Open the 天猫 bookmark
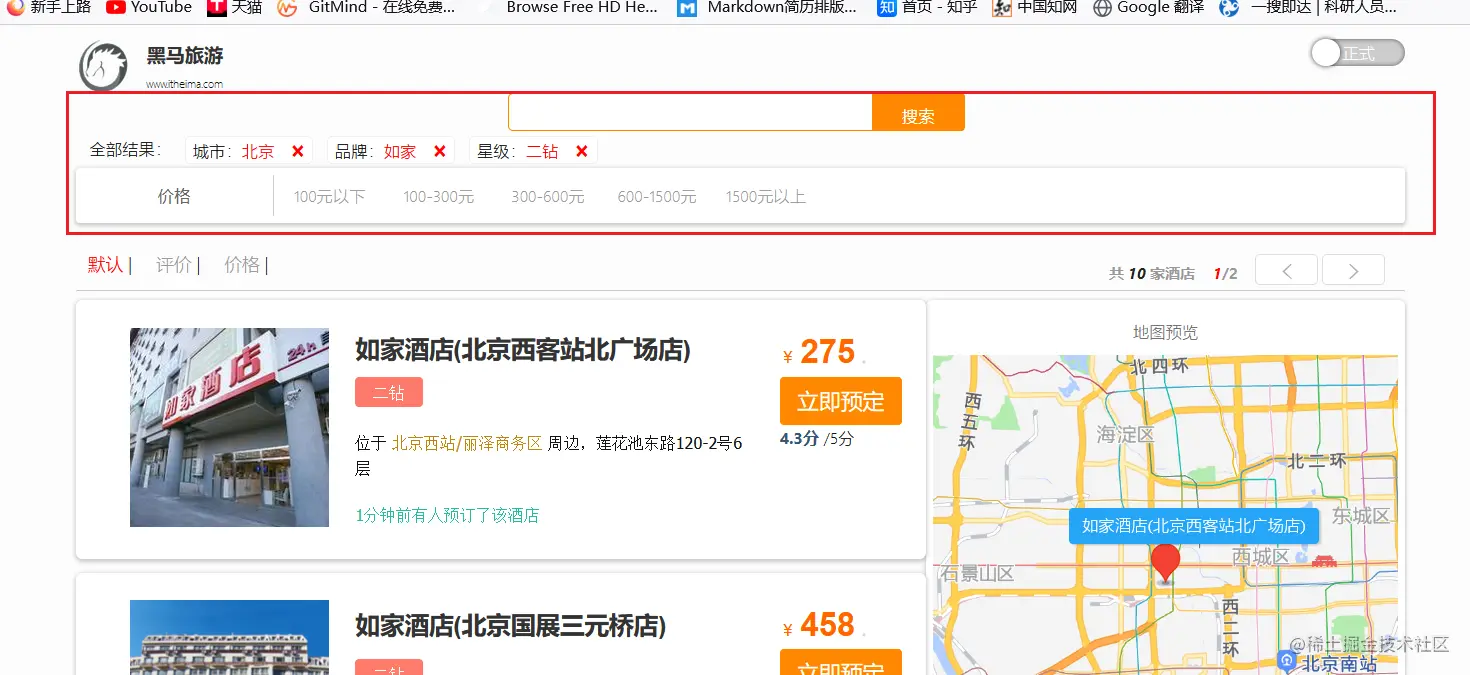 coord(235,7)
